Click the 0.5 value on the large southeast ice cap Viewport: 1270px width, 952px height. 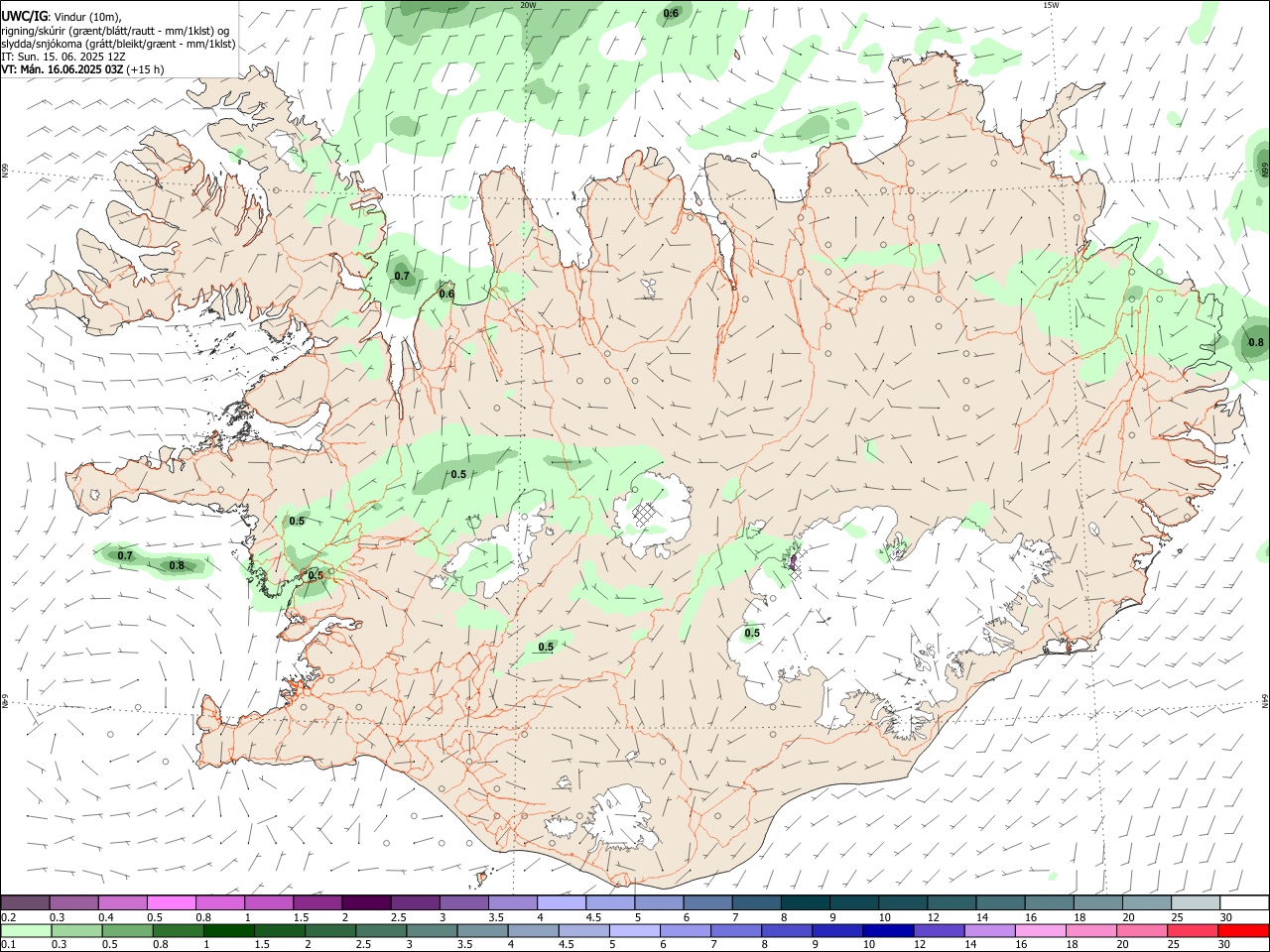coord(752,633)
